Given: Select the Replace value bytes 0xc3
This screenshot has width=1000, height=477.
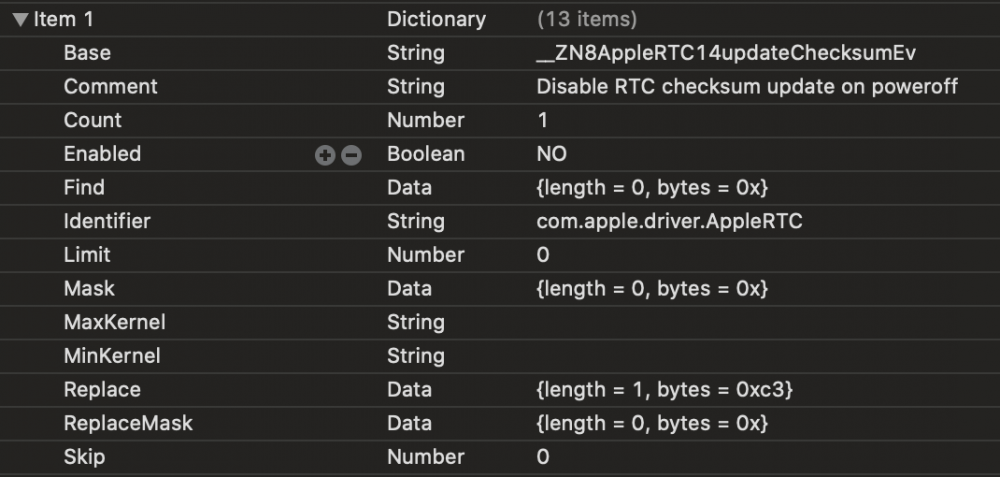Looking at the screenshot, I should coord(665,390).
